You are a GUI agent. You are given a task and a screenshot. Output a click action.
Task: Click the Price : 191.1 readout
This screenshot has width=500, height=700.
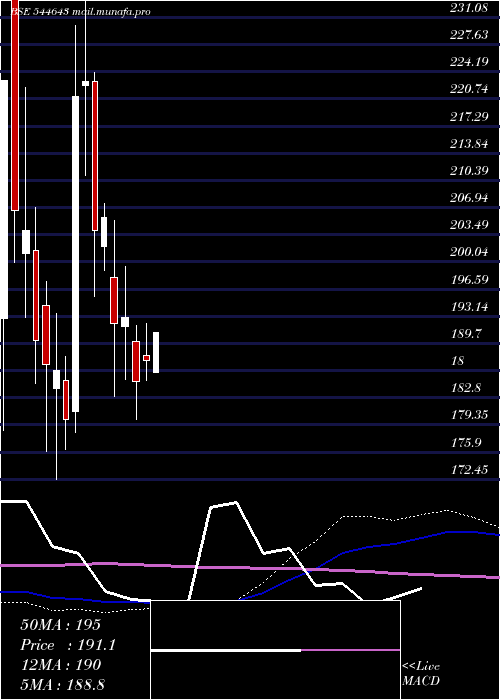(68, 645)
